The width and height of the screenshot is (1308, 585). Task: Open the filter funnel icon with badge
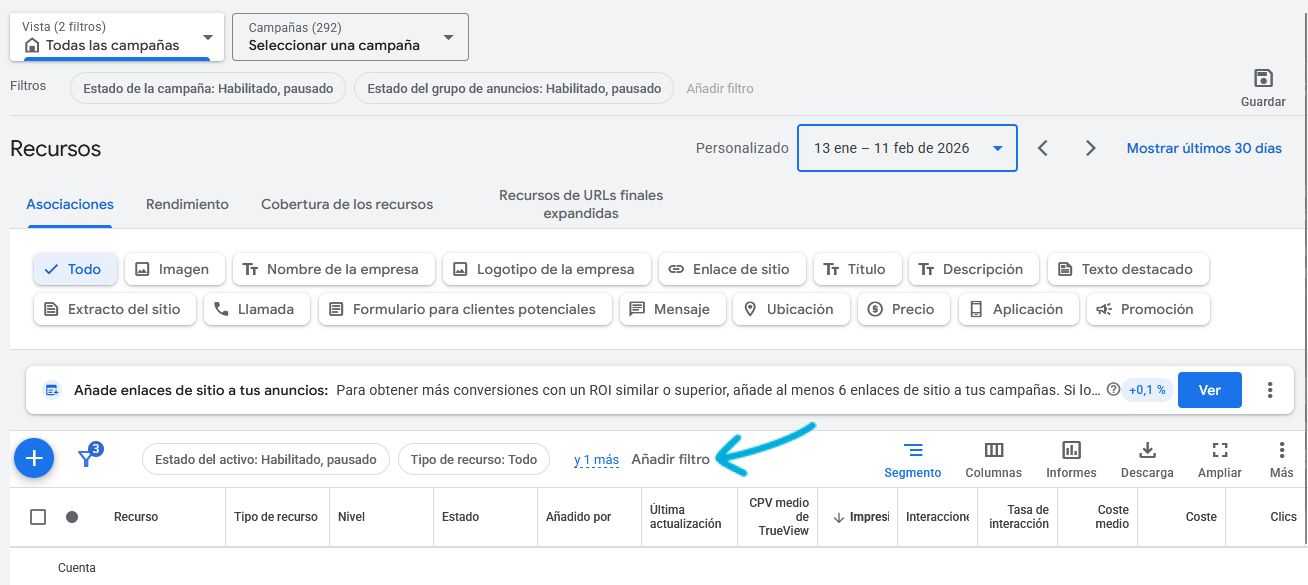point(88,458)
